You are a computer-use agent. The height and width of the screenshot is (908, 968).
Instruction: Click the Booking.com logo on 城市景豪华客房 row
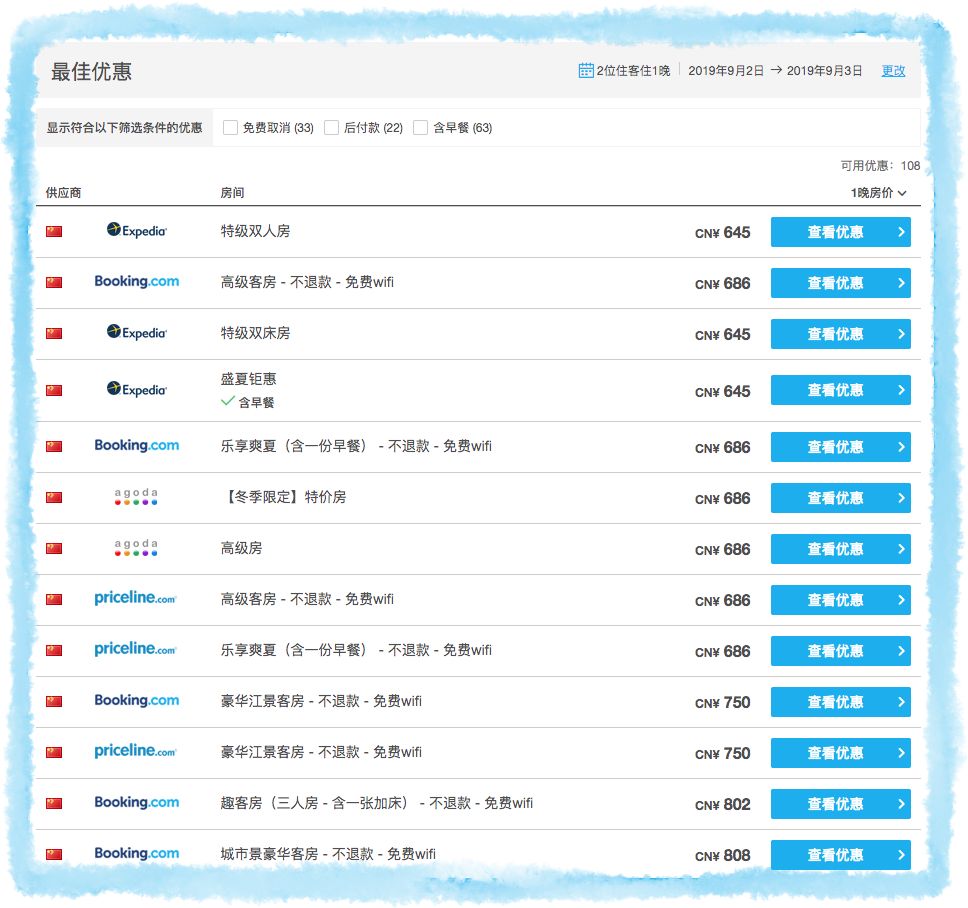(x=137, y=854)
